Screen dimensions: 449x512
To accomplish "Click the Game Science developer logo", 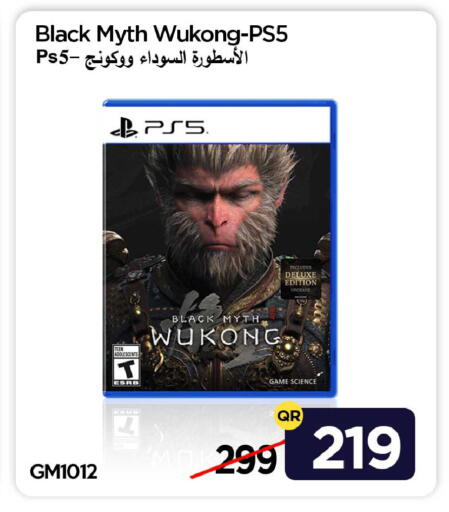I will tap(293, 381).
